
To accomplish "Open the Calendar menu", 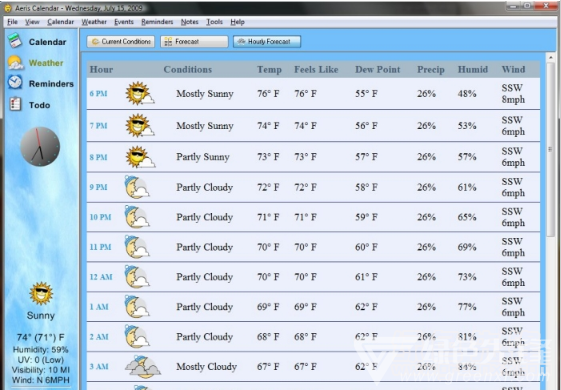I will 60,22.
